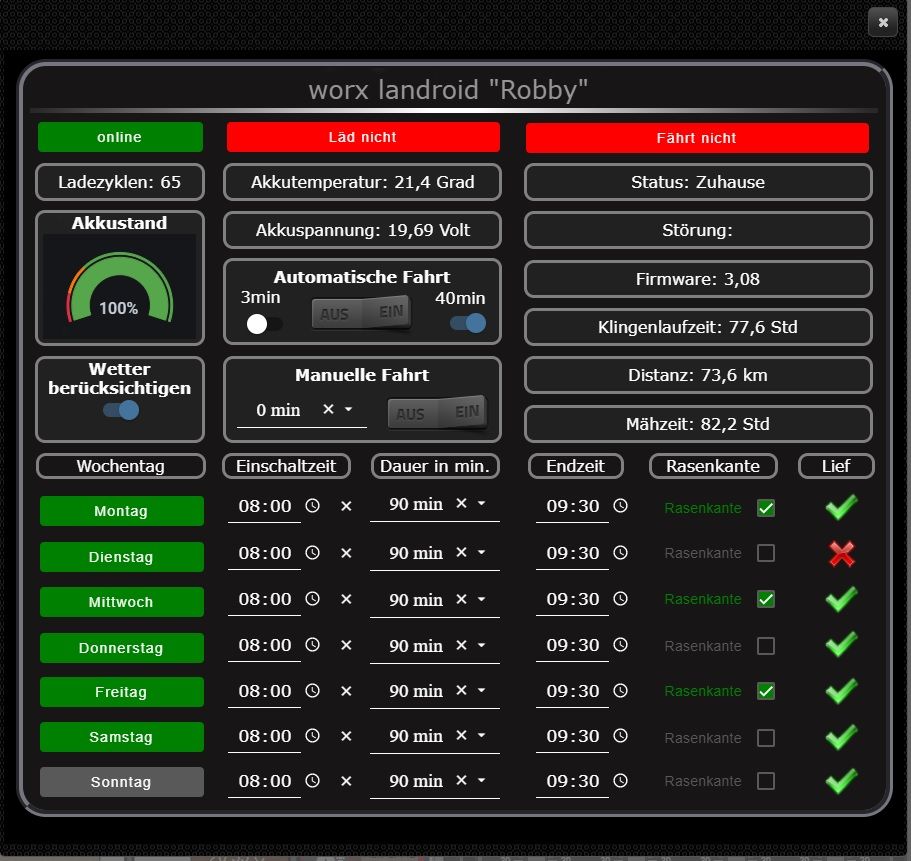Clear Samstag Einschaltzeit with the X
Screen dimensions: 911x861
pos(346,736)
